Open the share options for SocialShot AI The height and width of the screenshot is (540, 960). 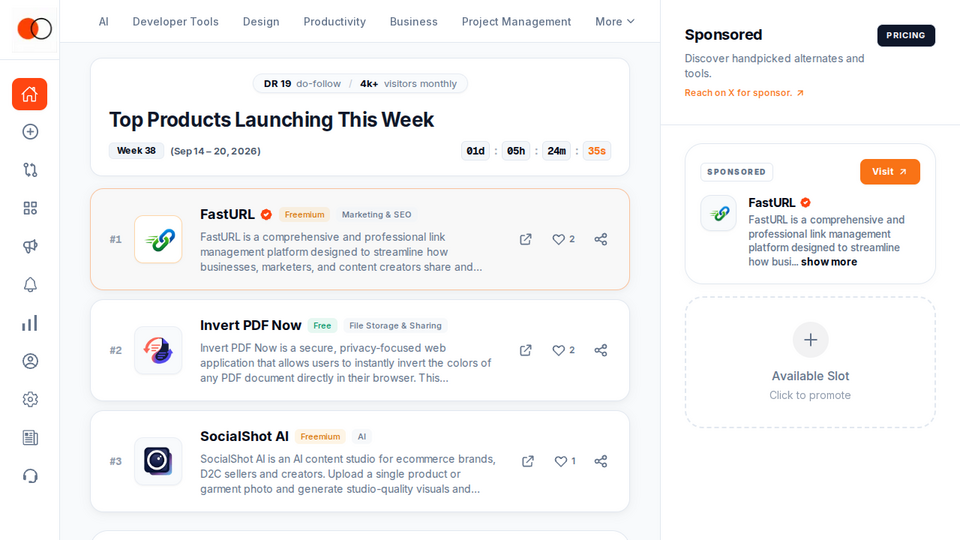(601, 461)
